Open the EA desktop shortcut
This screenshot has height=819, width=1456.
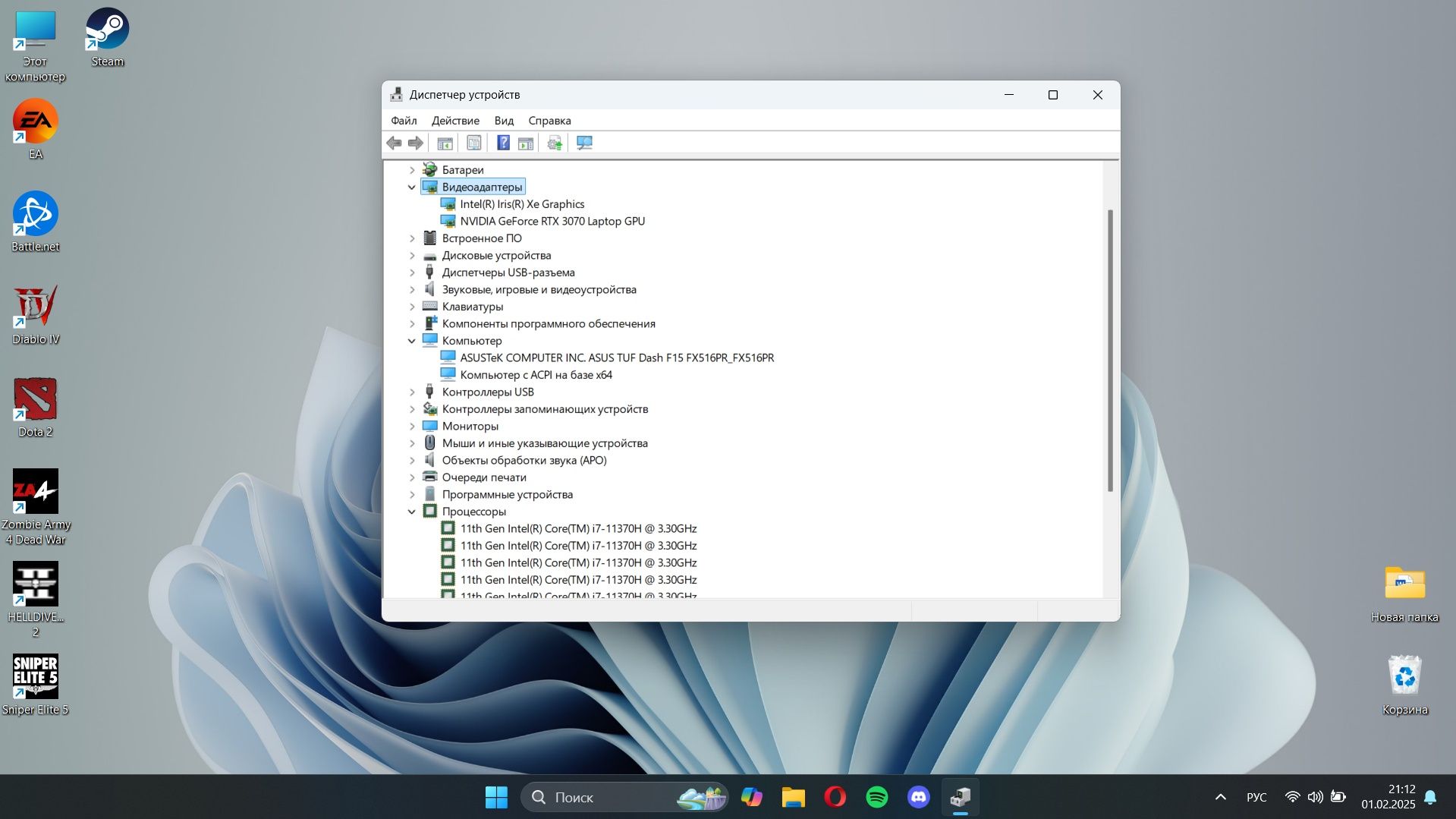pos(35,130)
